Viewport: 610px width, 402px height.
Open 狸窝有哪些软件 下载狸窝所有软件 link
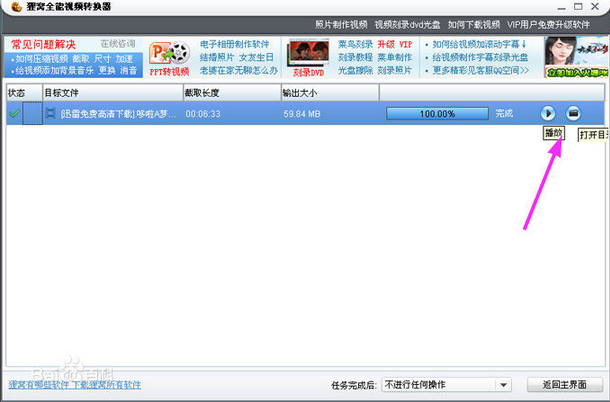click(x=75, y=385)
